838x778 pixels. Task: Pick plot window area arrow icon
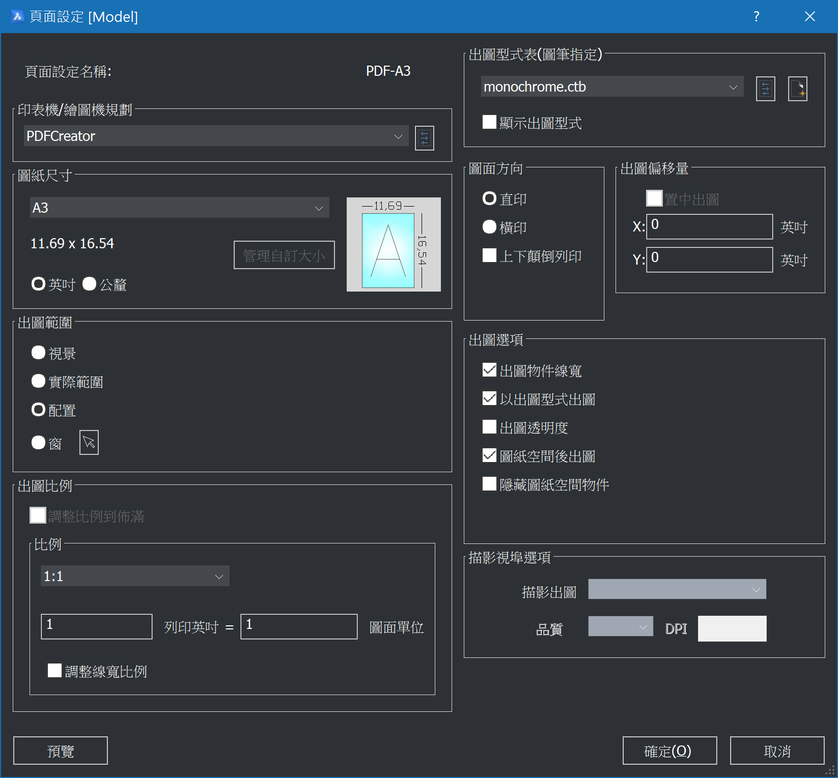(89, 442)
